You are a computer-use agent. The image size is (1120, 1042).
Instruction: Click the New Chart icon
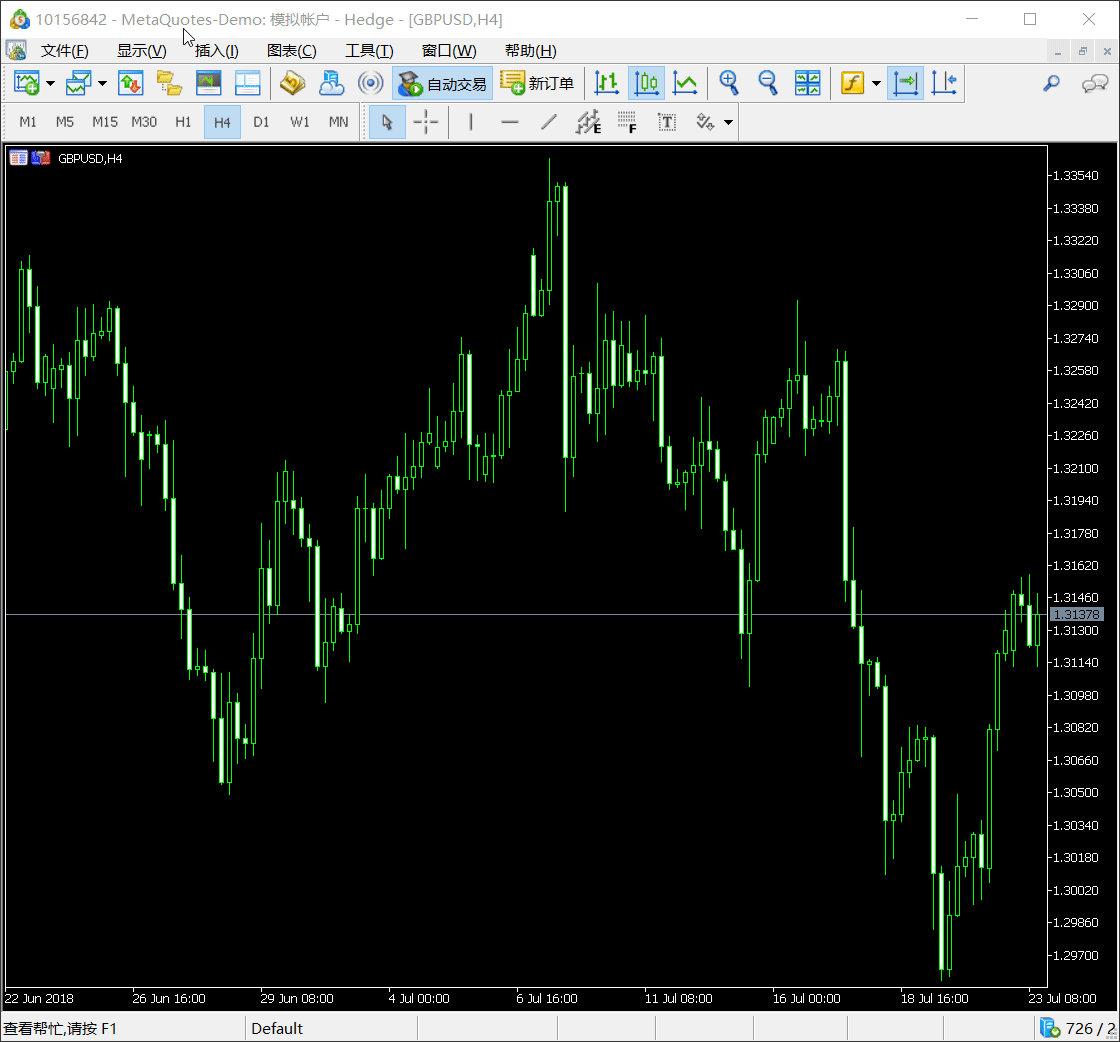(x=27, y=84)
